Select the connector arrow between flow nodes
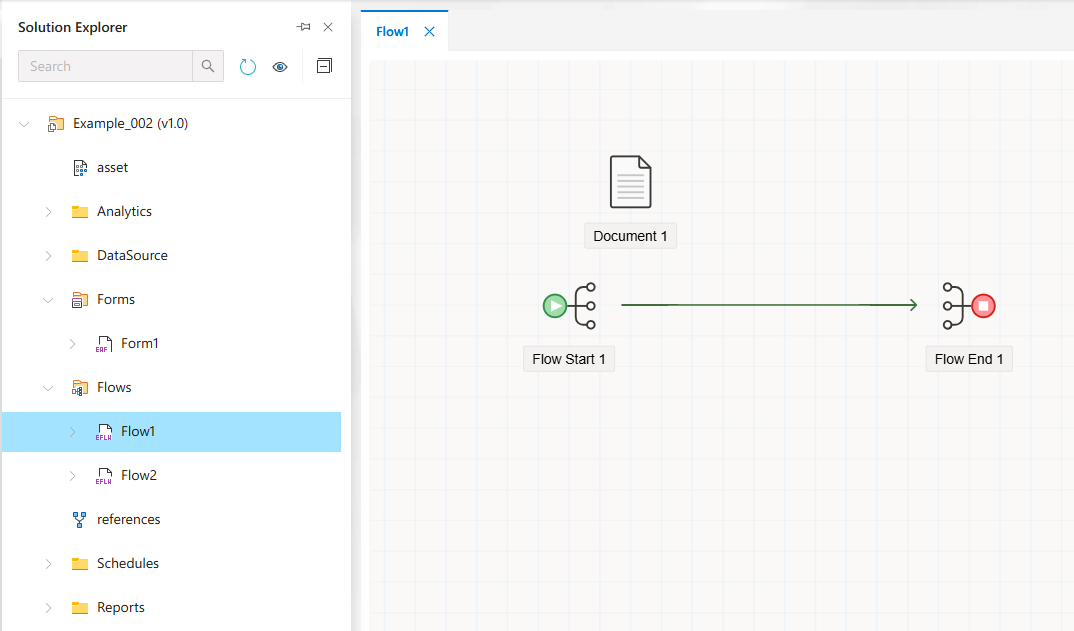 (x=769, y=305)
